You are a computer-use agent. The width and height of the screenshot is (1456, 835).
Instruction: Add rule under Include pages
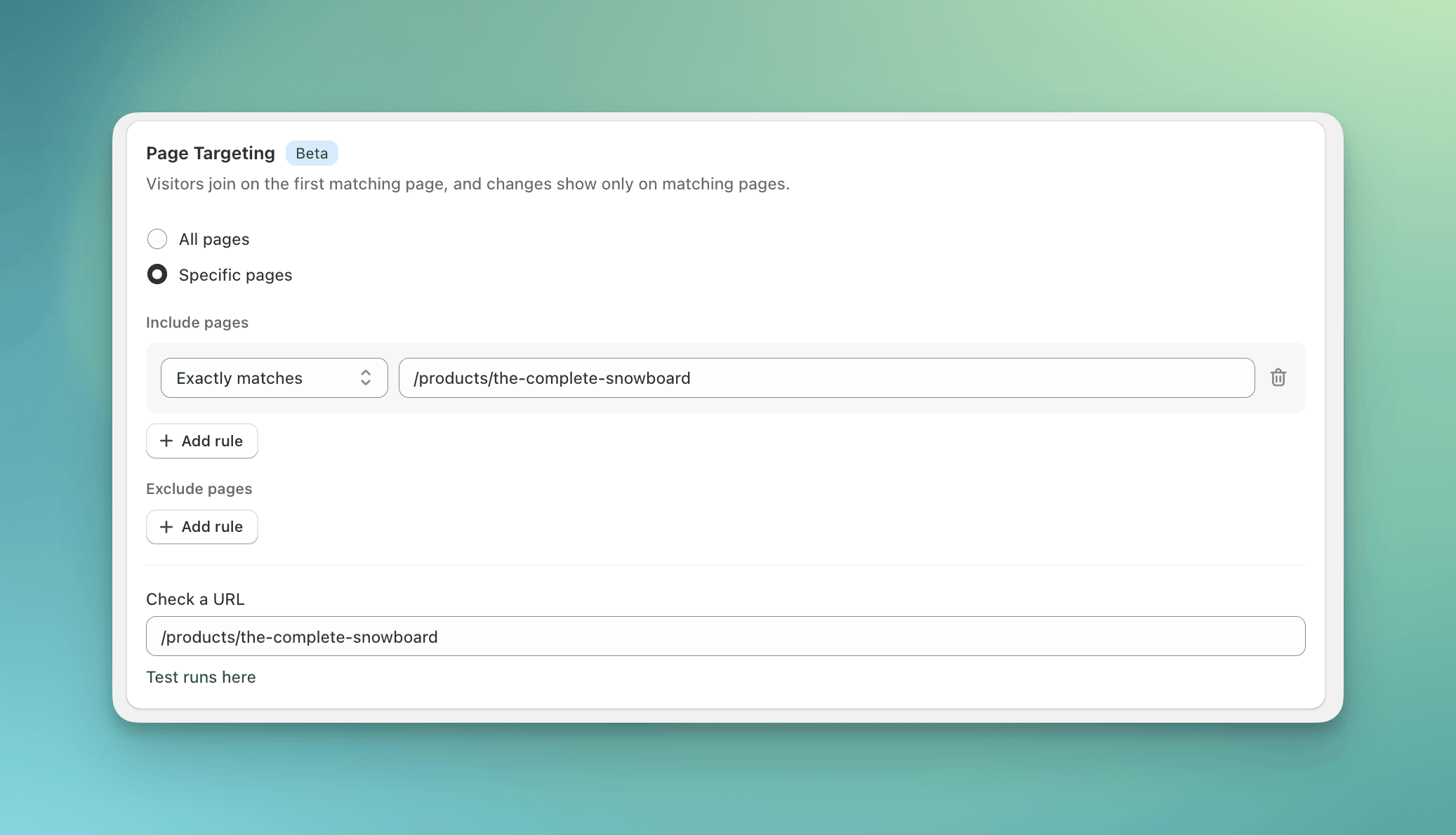(x=202, y=441)
